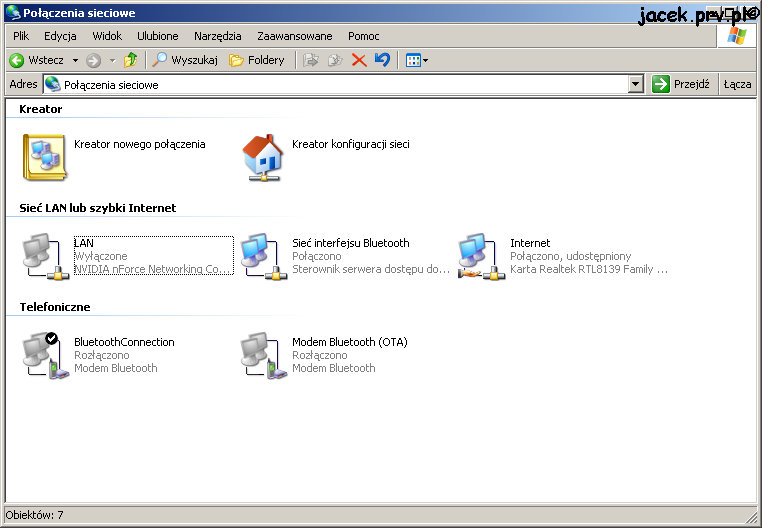
Task: Click the Telefoniczne group header
Action: point(55,307)
